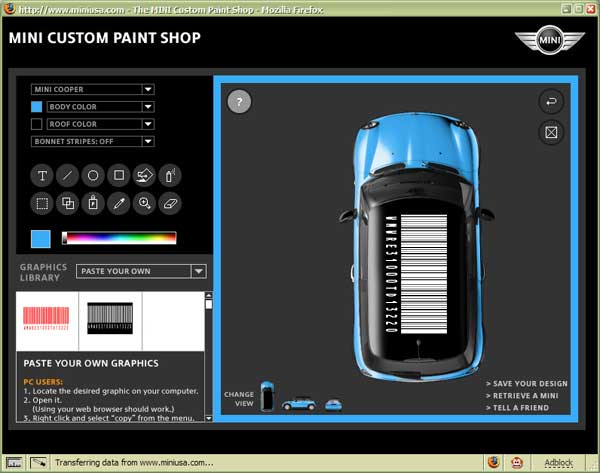The height and width of the screenshot is (473, 600).
Task: Click the rainbow color spectrum bar
Action: pyautogui.click(x=119, y=238)
